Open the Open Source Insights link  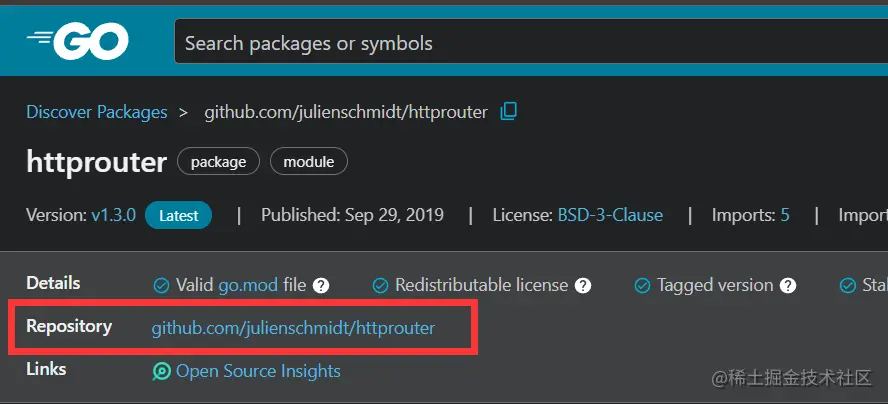(x=258, y=372)
